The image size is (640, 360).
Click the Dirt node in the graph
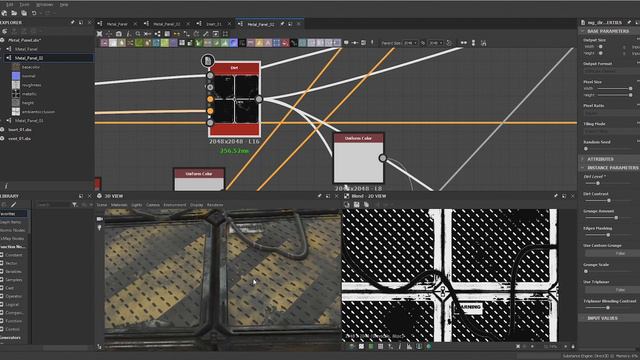[234, 99]
